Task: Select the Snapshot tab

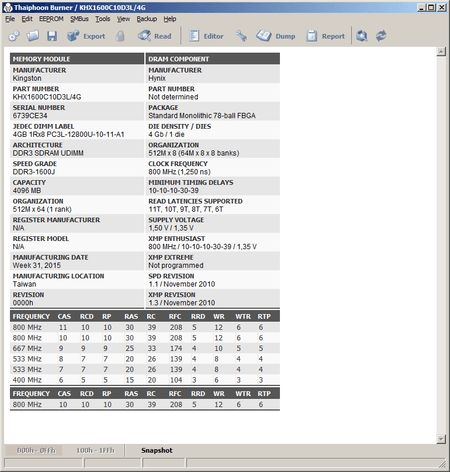Action: coord(157,450)
